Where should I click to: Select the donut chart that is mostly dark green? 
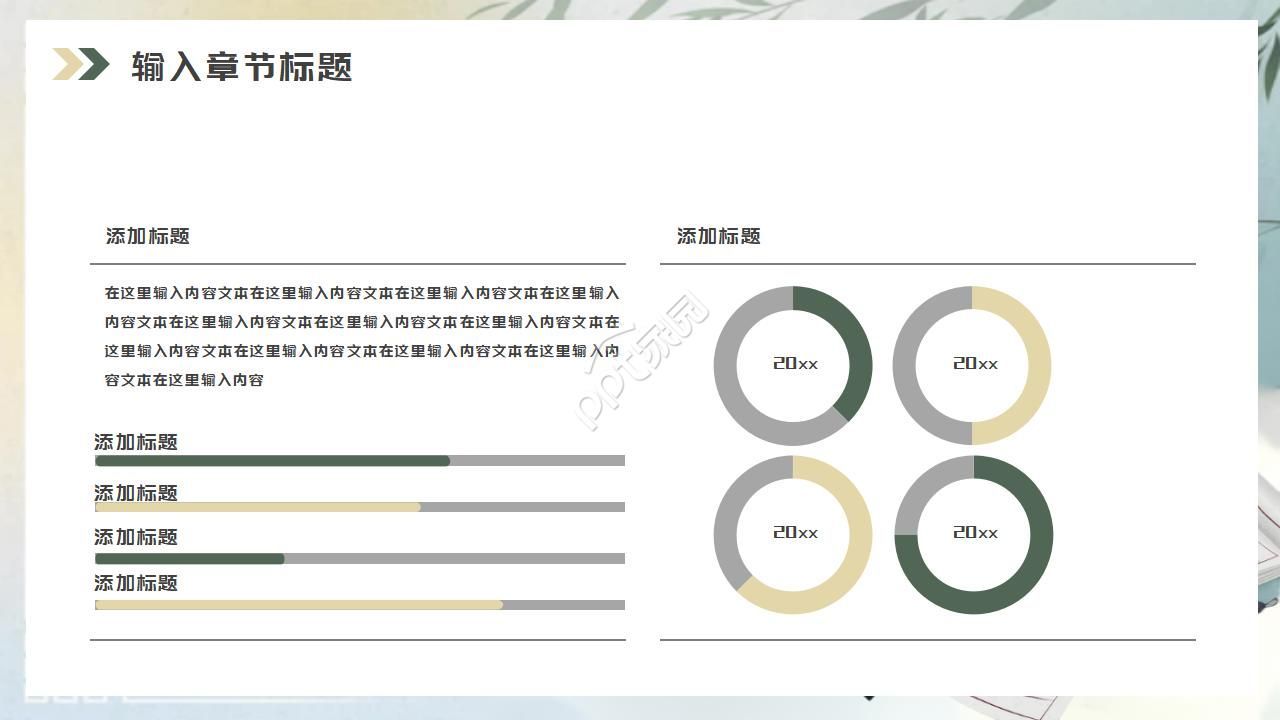[974, 535]
